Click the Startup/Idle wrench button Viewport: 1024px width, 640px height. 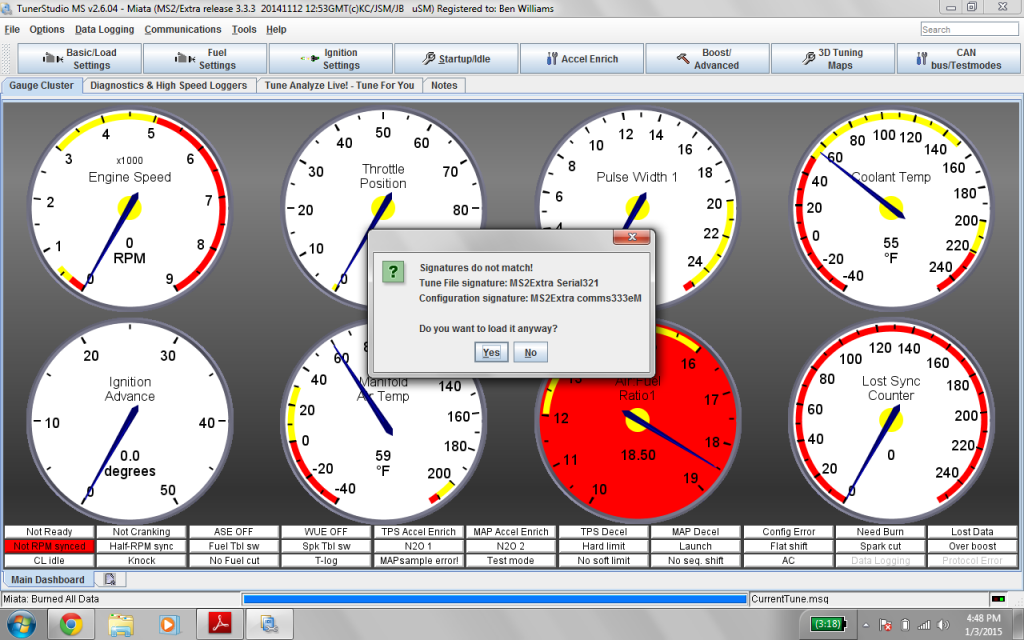point(455,59)
